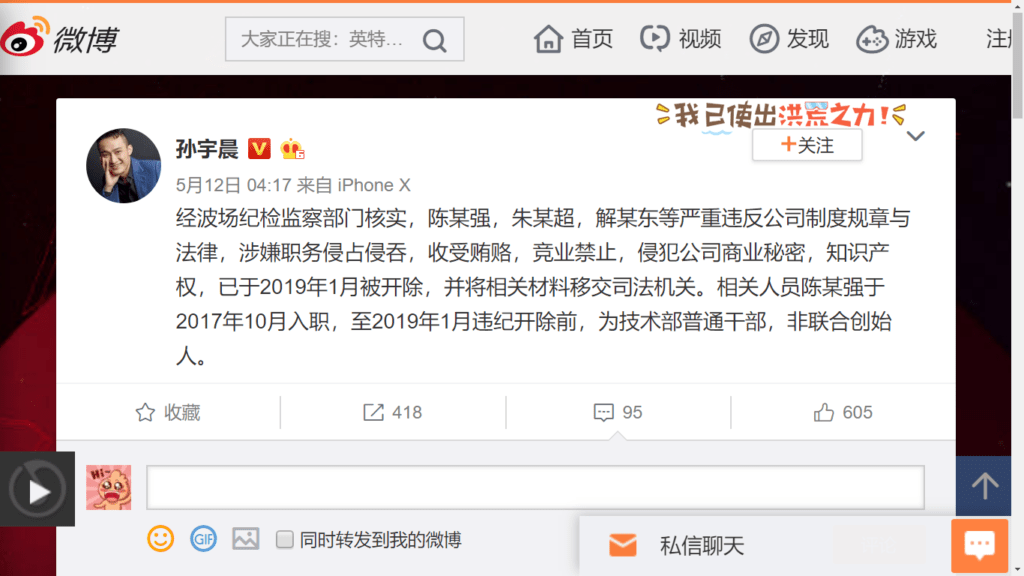The image size is (1024, 576).
Task: Click the scroll-to-top arrow button
Action: pyautogui.click(x=984, y=486)
